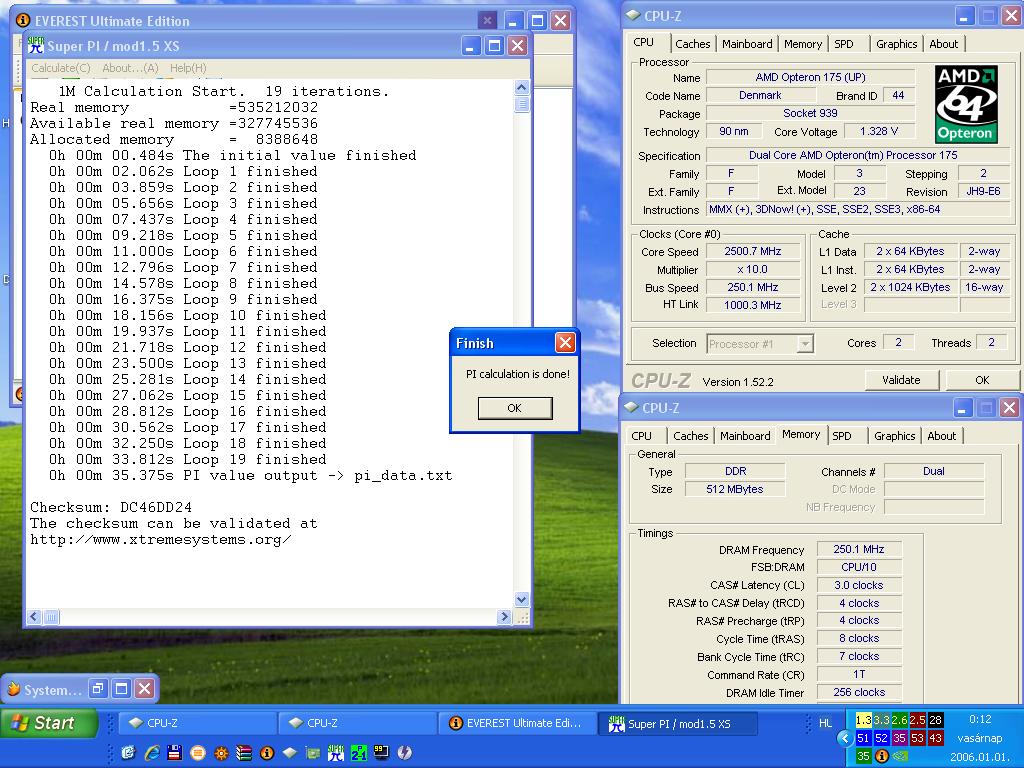Click OK in the Finish dialog
Image resolution: width=1024 pixels, height=768 pixels.
click(x=515, y=408)
